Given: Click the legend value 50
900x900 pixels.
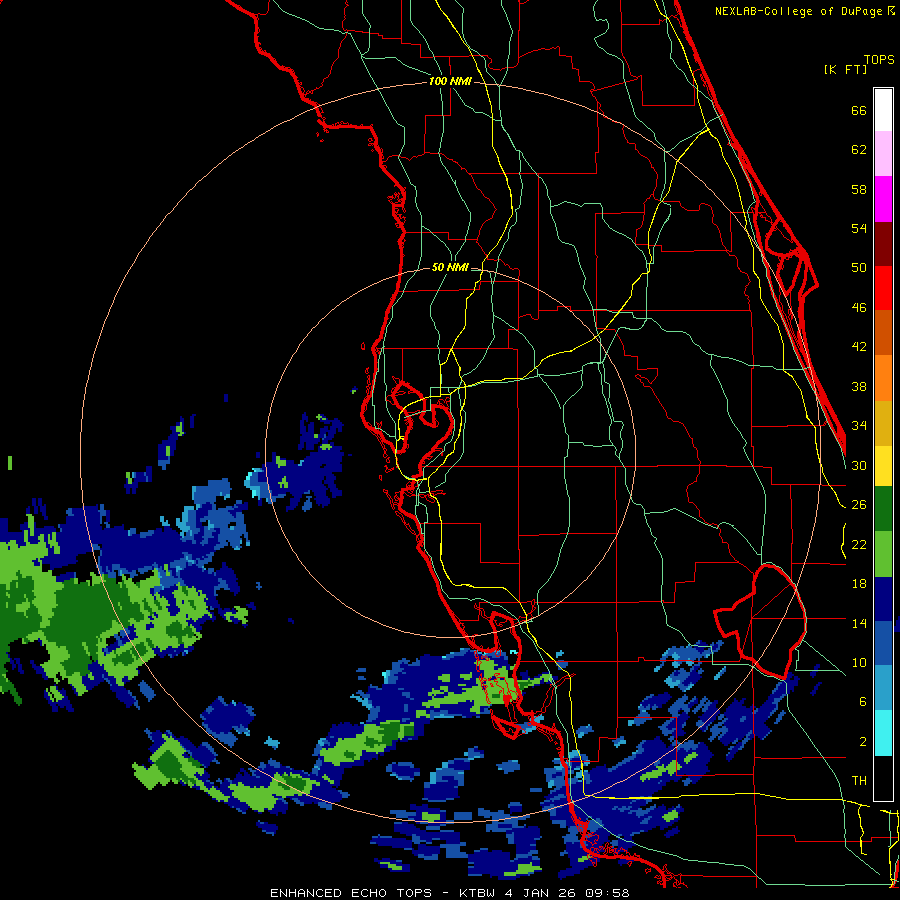Looking at the screenshot, I should pyautogui.click(x=859, y=268).
